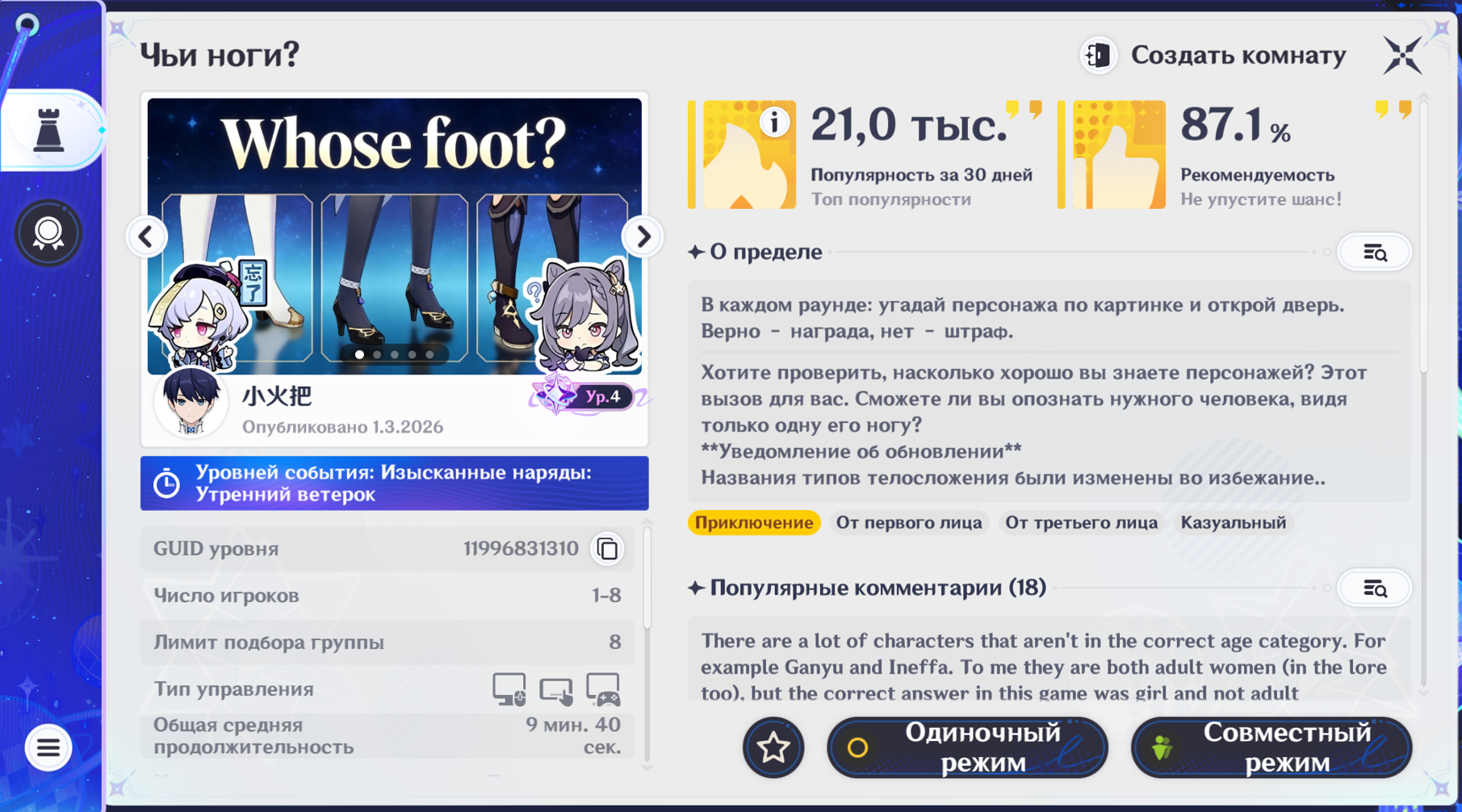
Task: Expand the Популярные комментарии list
Action: click(1375, 588)
